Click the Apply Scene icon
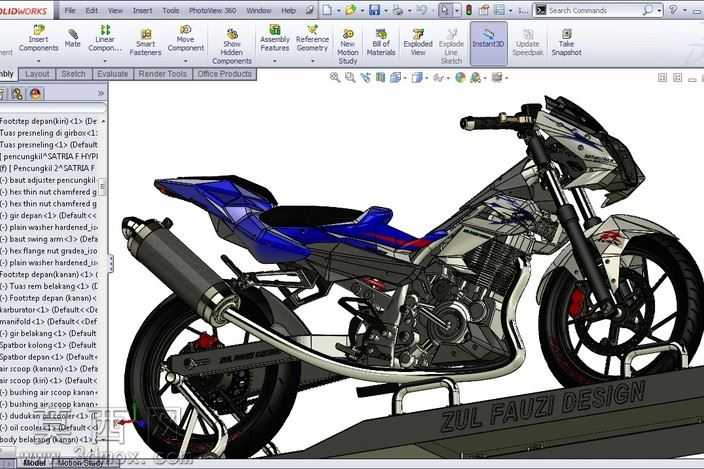Image resolution: width=704 pixels, height=469 pixels. [x=475, y=78]
